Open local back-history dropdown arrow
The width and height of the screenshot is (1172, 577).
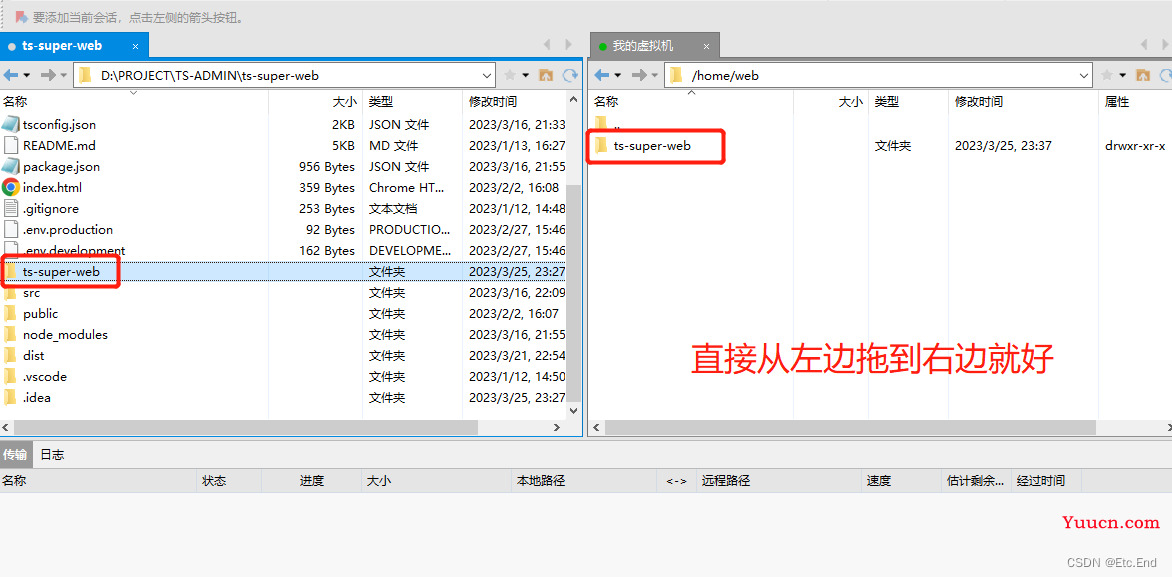pos(27,75)
